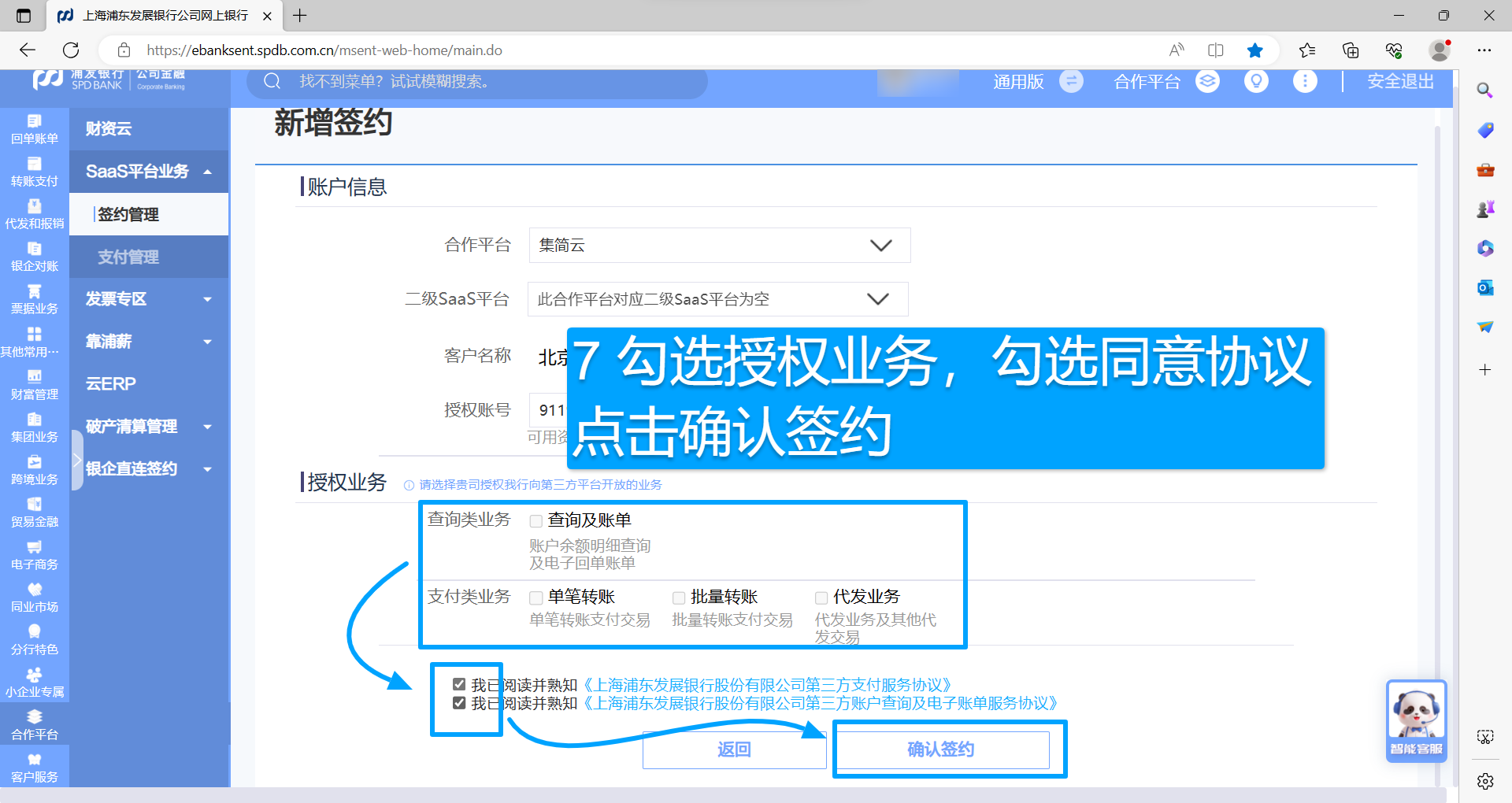Click the search magnifier in the search box
Image resolution: width=1512 pixels, height=803 pixels.
[x=272, y=81]
